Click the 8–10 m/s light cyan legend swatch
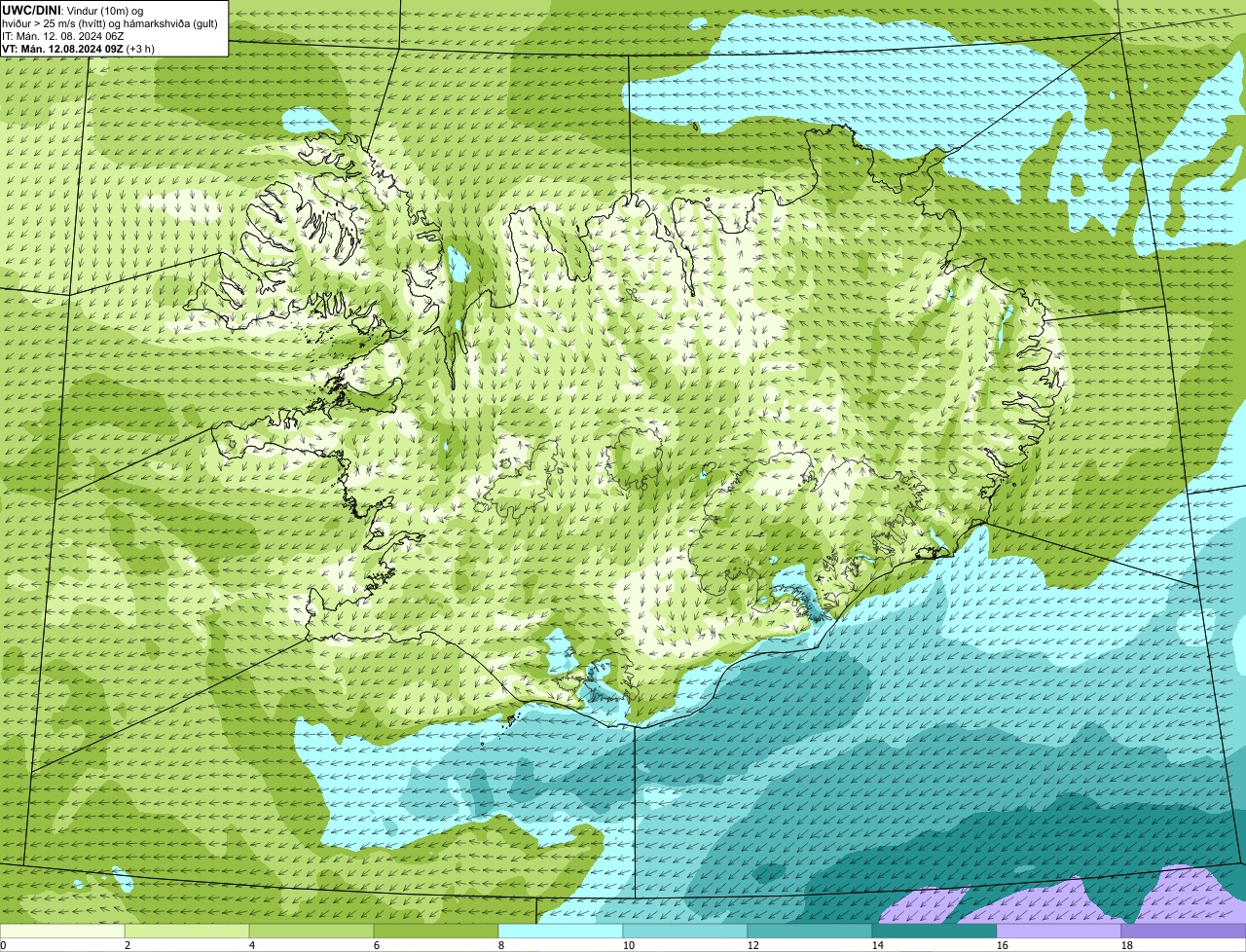Viewport: 1246px width, 952px height. pyautogui.click(x=561, y=931)
